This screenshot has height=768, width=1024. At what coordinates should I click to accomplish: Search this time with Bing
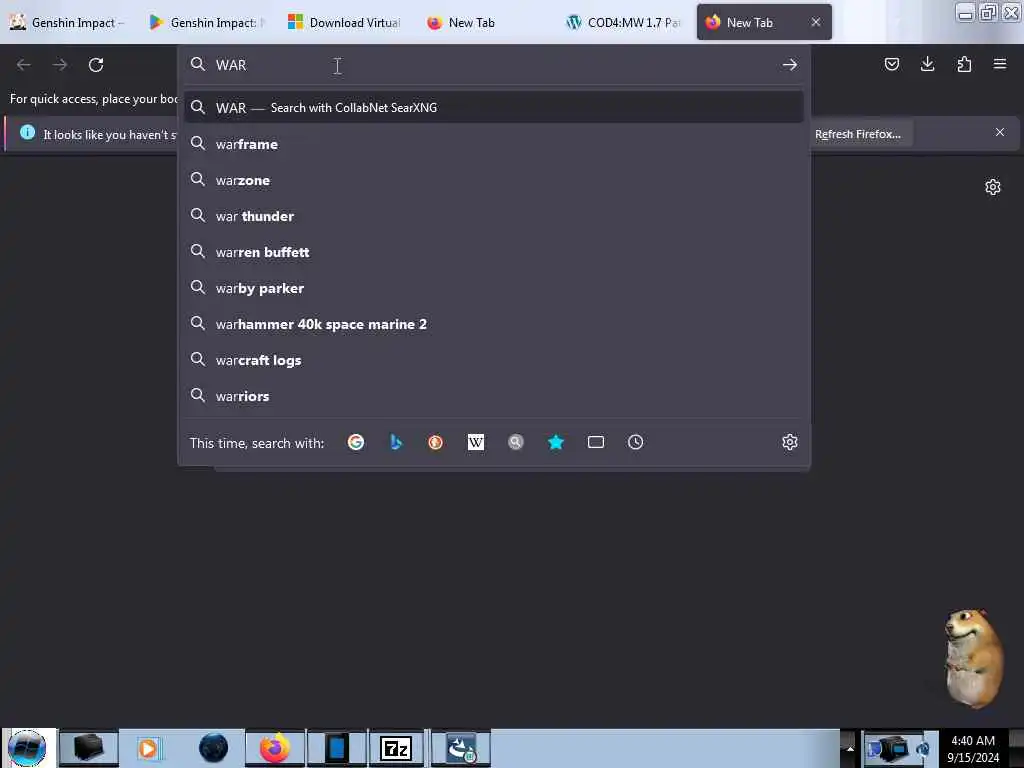pos(396,443)
